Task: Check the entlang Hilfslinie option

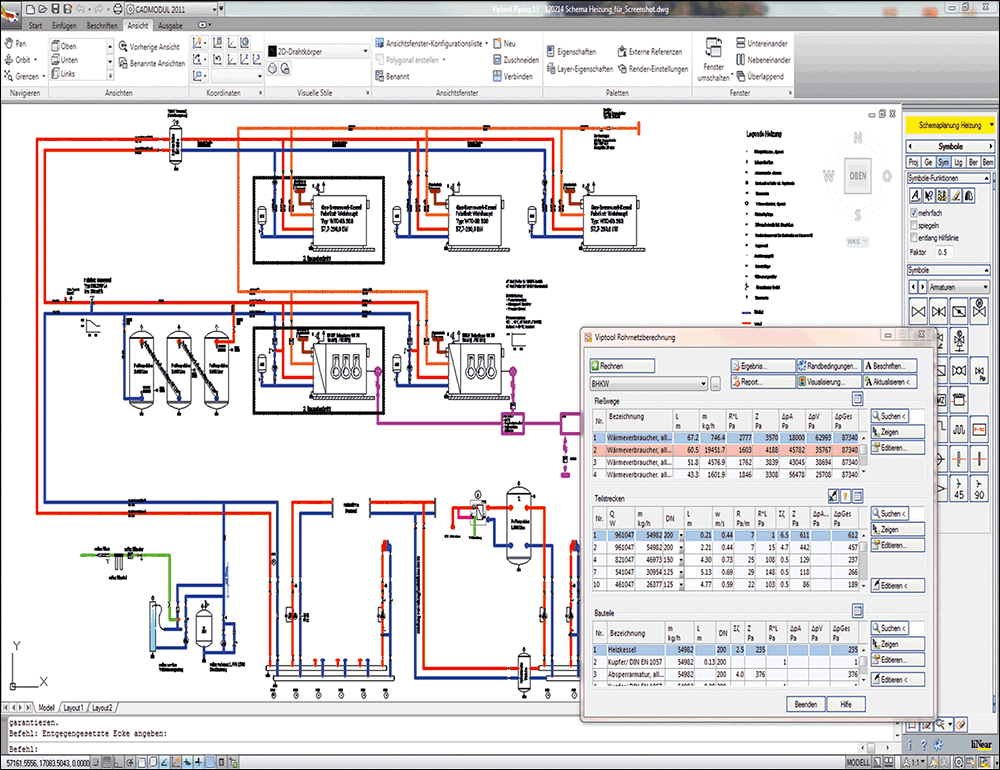Action: [x=911, y=238]
